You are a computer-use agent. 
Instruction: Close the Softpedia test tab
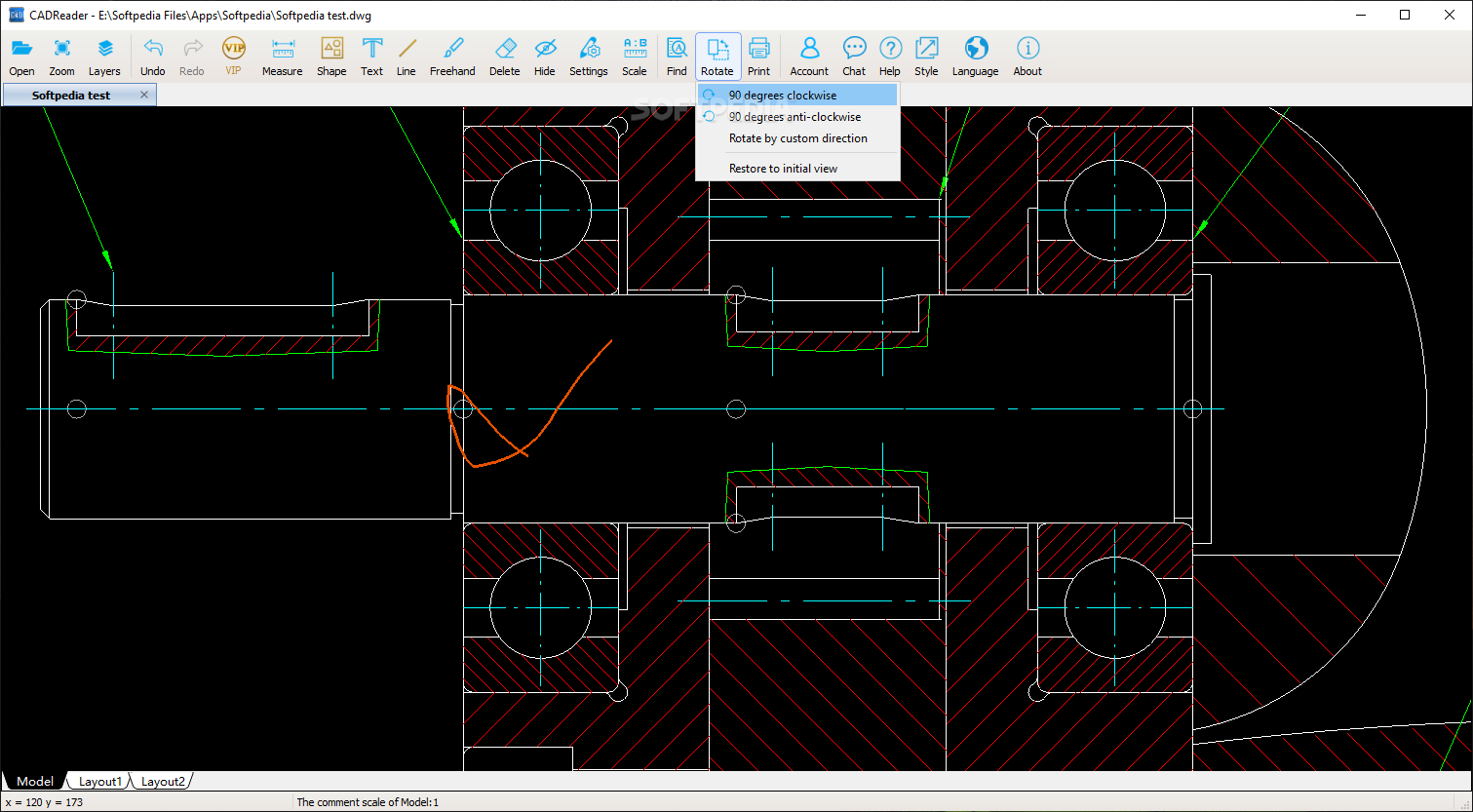click(x=144, y=95)
